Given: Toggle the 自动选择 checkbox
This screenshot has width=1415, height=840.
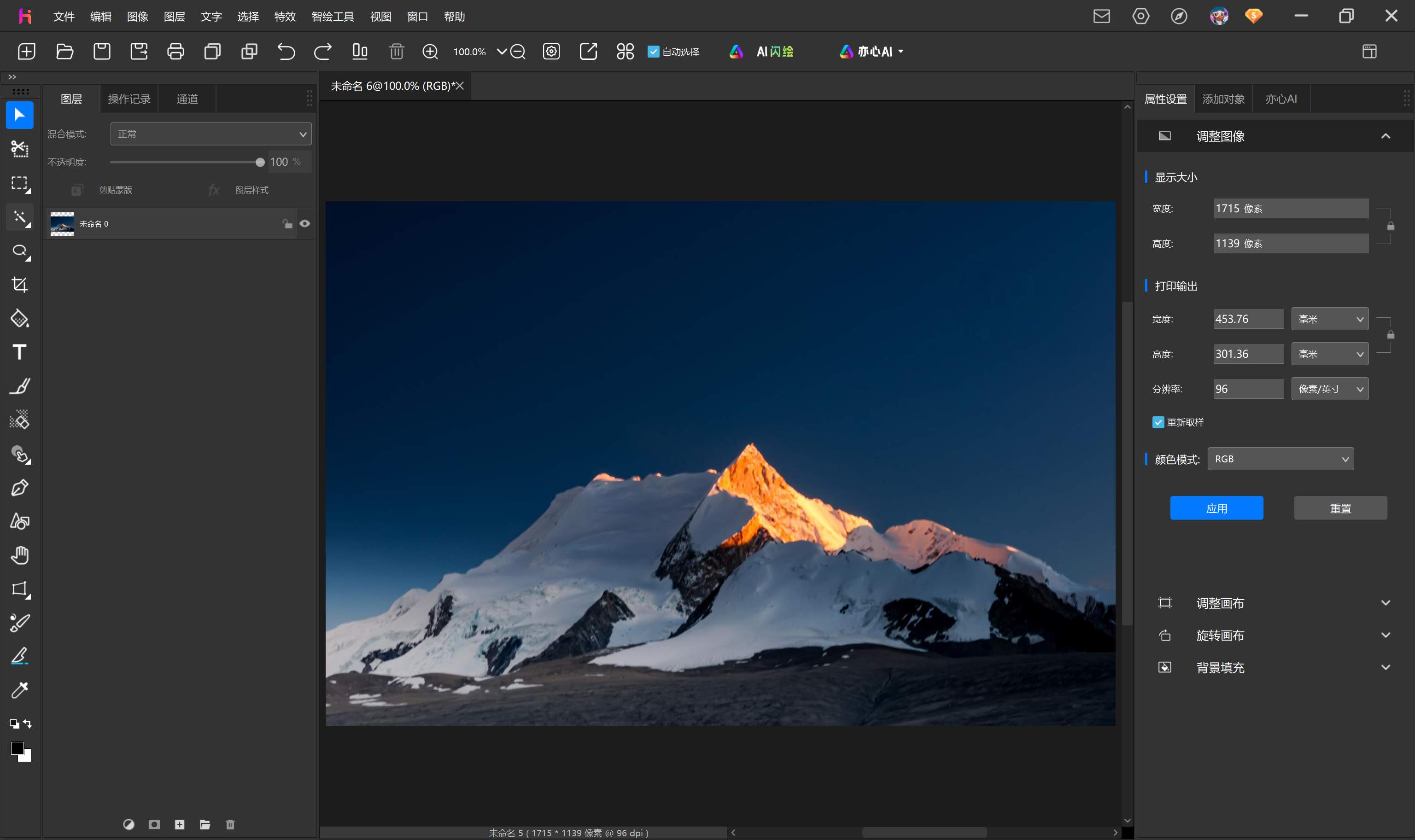Looking at the screenshot, I should [653, 52].
